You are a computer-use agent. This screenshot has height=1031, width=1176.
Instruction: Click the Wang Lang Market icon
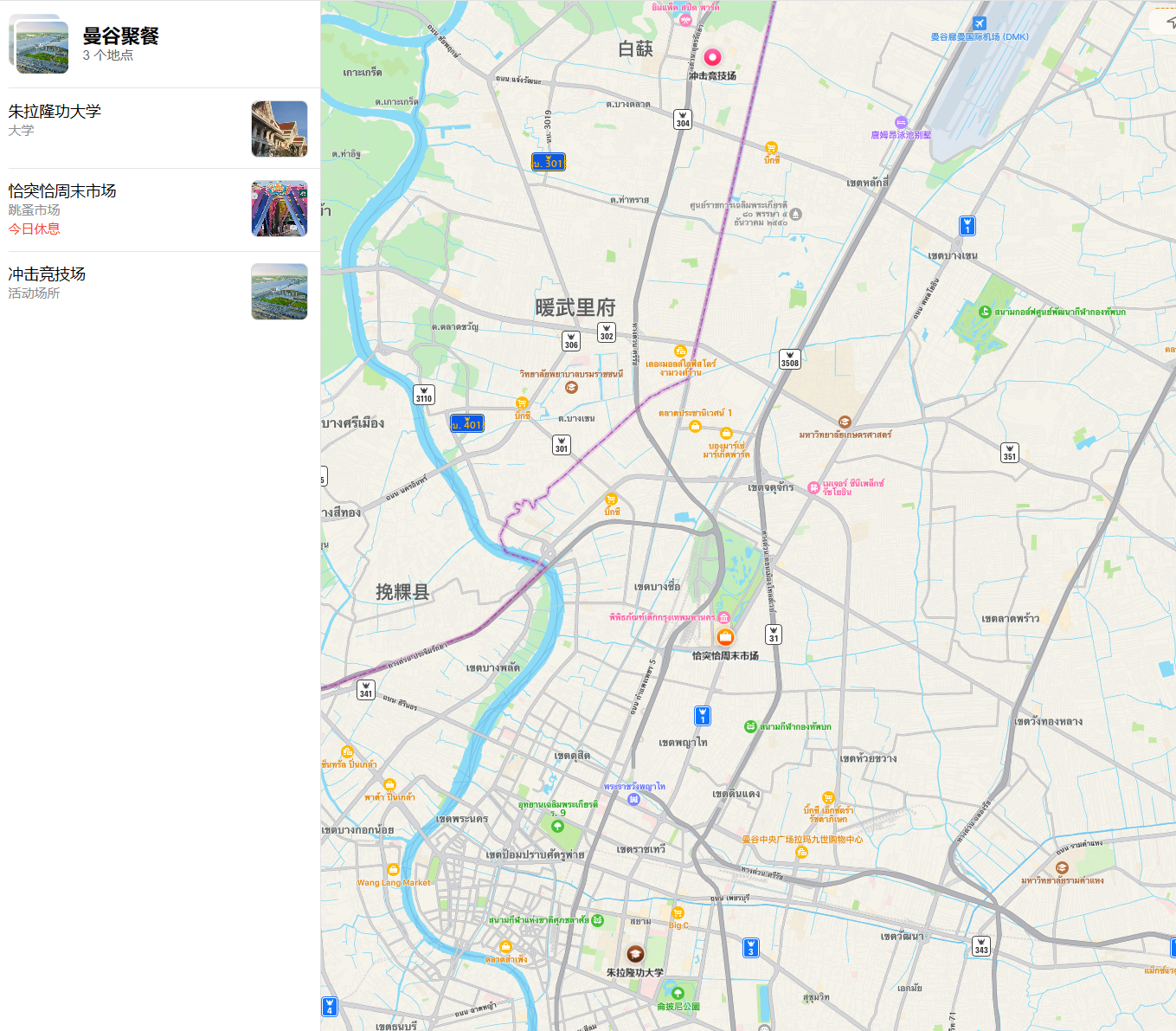coord(393,869)
